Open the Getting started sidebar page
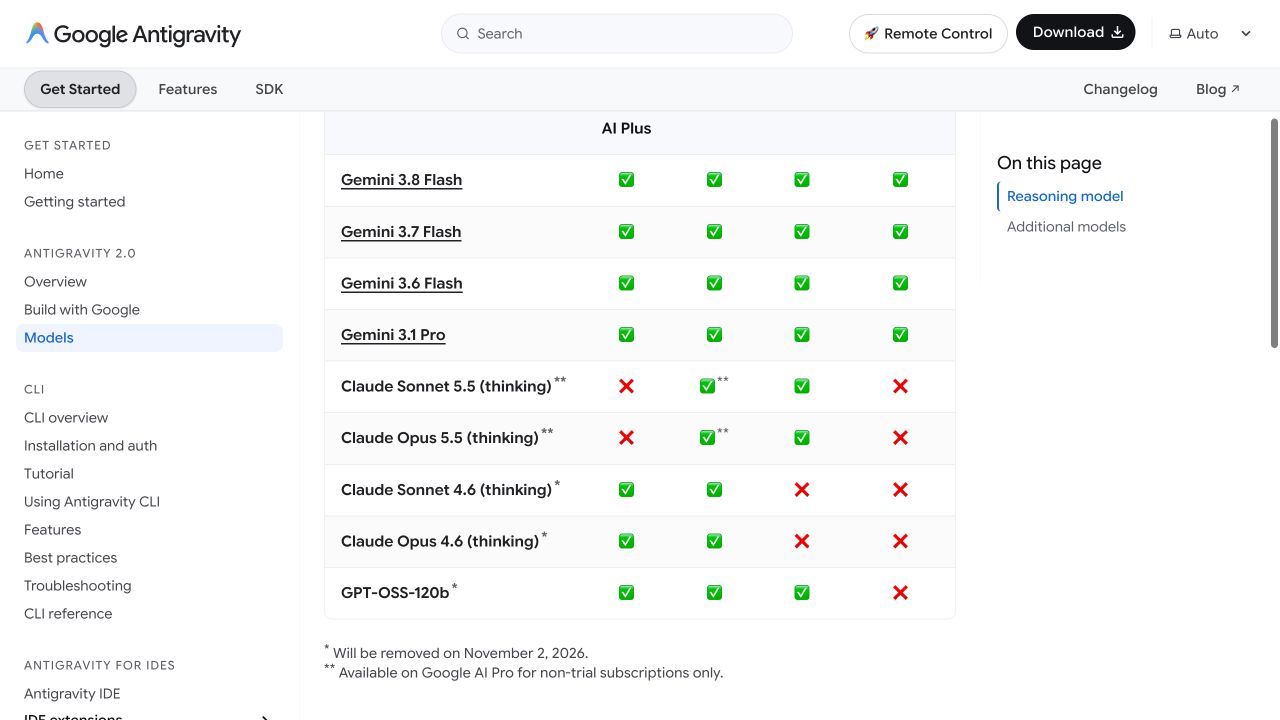Image resolution: width=1280 pixels, height=720 pixels. point(75,202)
